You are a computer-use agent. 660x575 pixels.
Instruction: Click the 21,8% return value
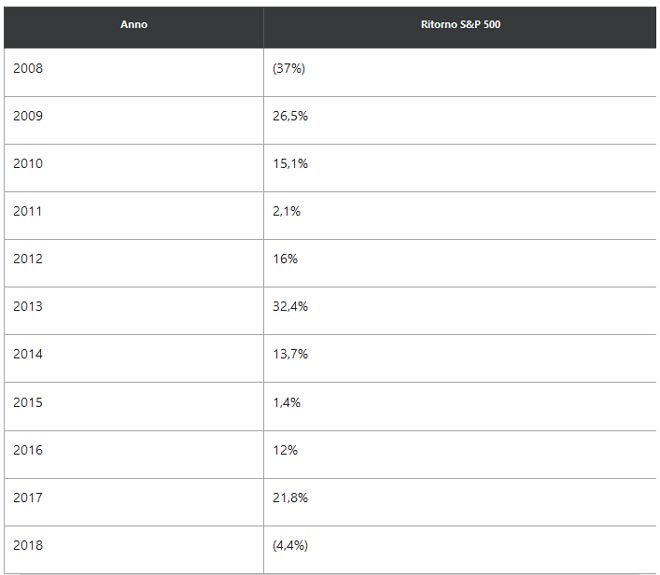coord(290,498)
